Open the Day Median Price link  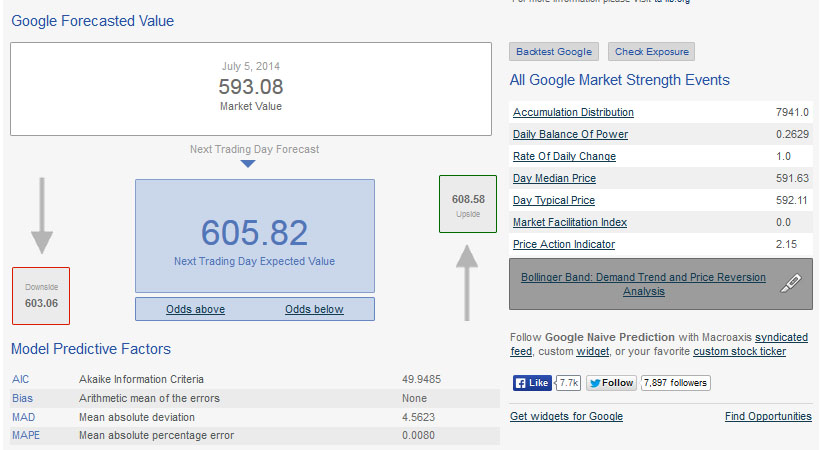pos(554,179)
